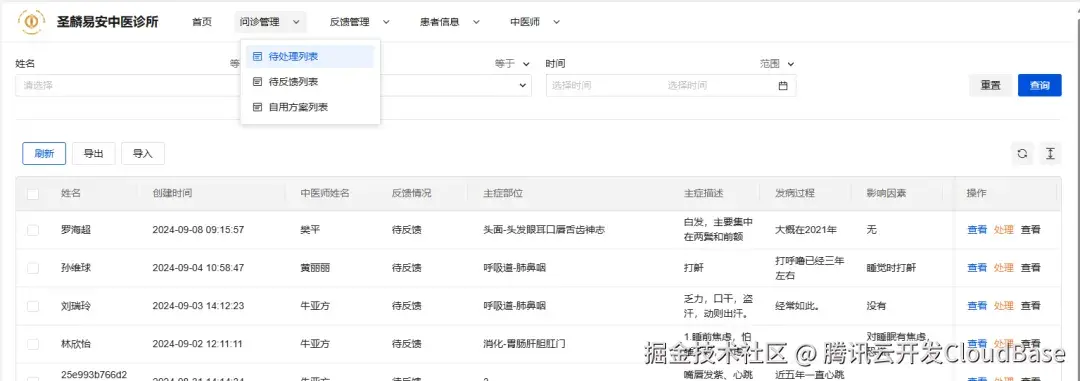Click the calendar icon in the time field

tap(782, 86)
